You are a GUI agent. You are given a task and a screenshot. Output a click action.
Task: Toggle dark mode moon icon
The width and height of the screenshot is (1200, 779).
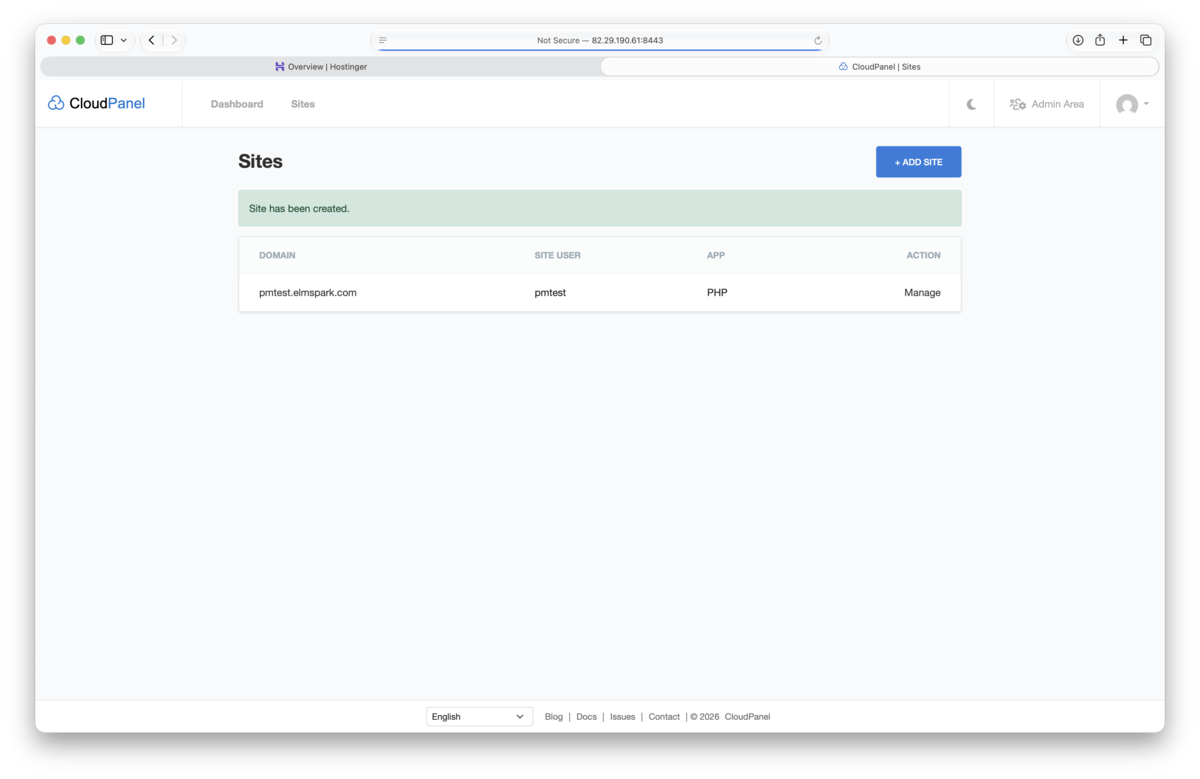[x=971, y=104]
